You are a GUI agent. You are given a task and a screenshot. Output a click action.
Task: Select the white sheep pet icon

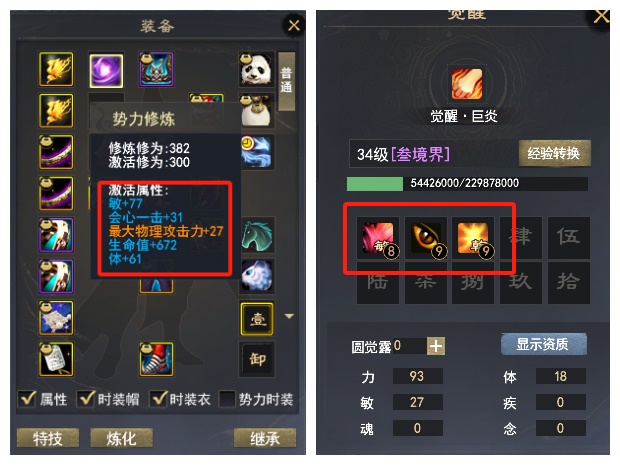257,276
